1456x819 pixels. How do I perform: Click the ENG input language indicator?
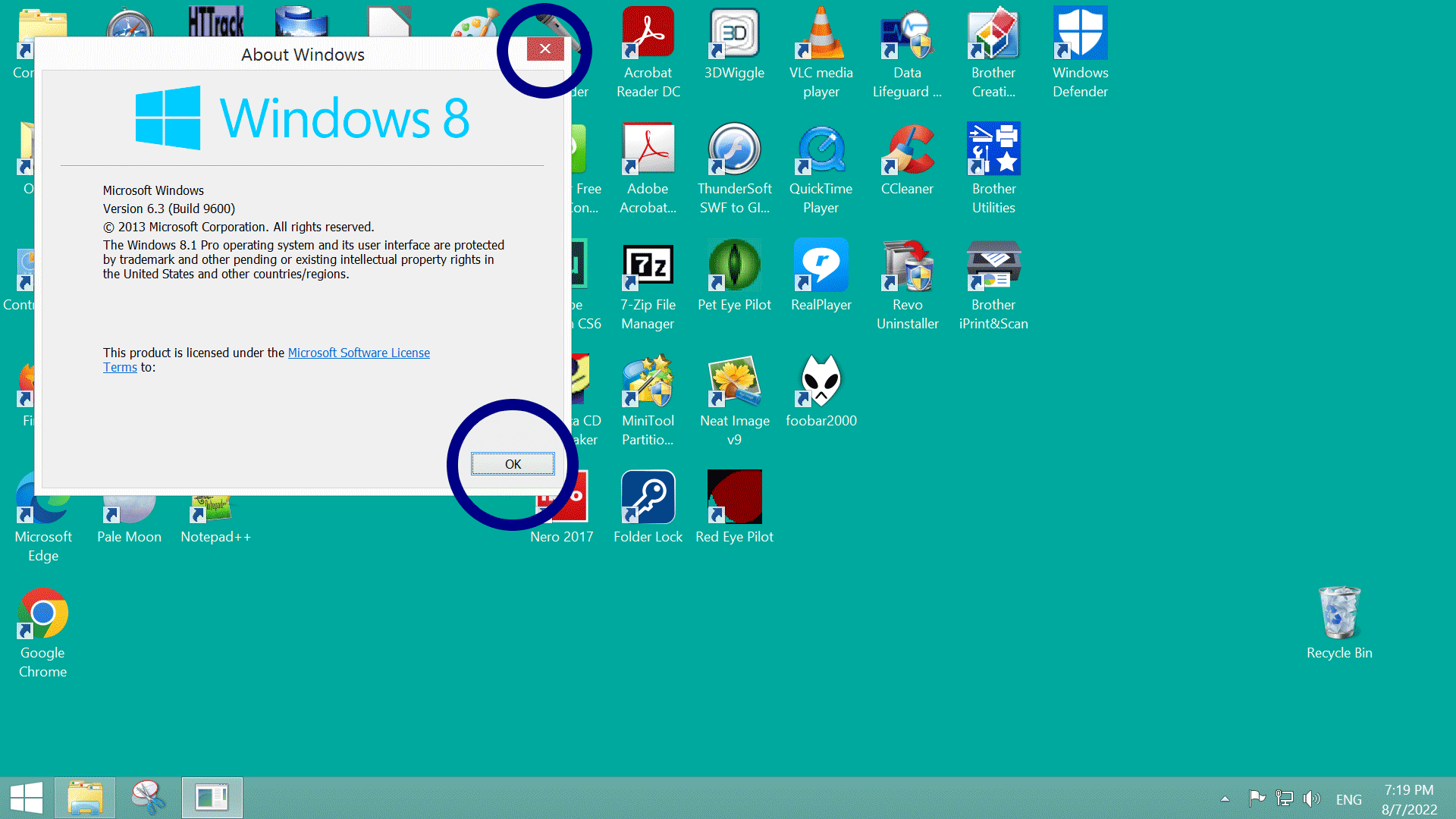pos(1349,799)
